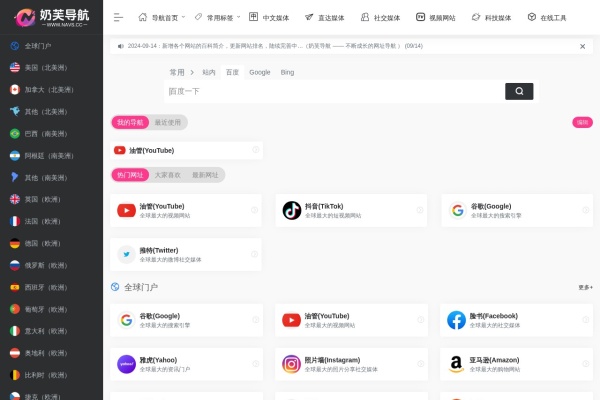Click the 2024-09-14 announcement text
Image resolution: width=600 pixels, height=400 pixels.
[x=275, y=46]
